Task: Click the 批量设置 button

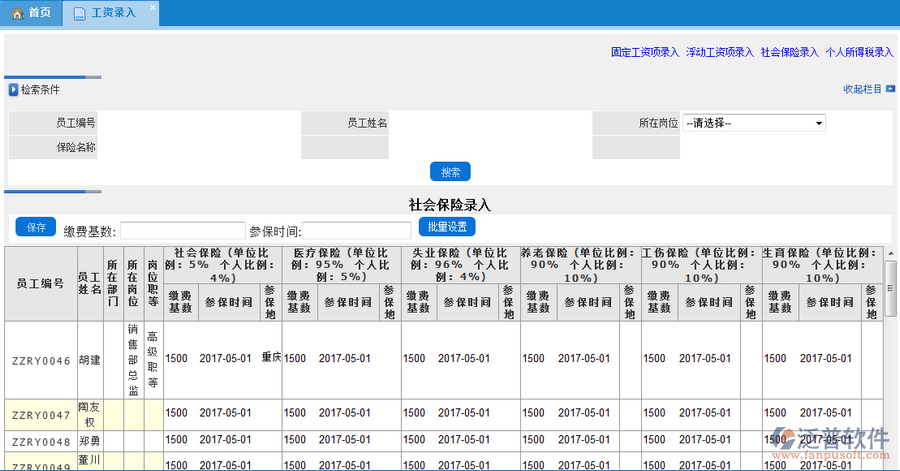Action: pyautogui.click(x=443, y=227)
